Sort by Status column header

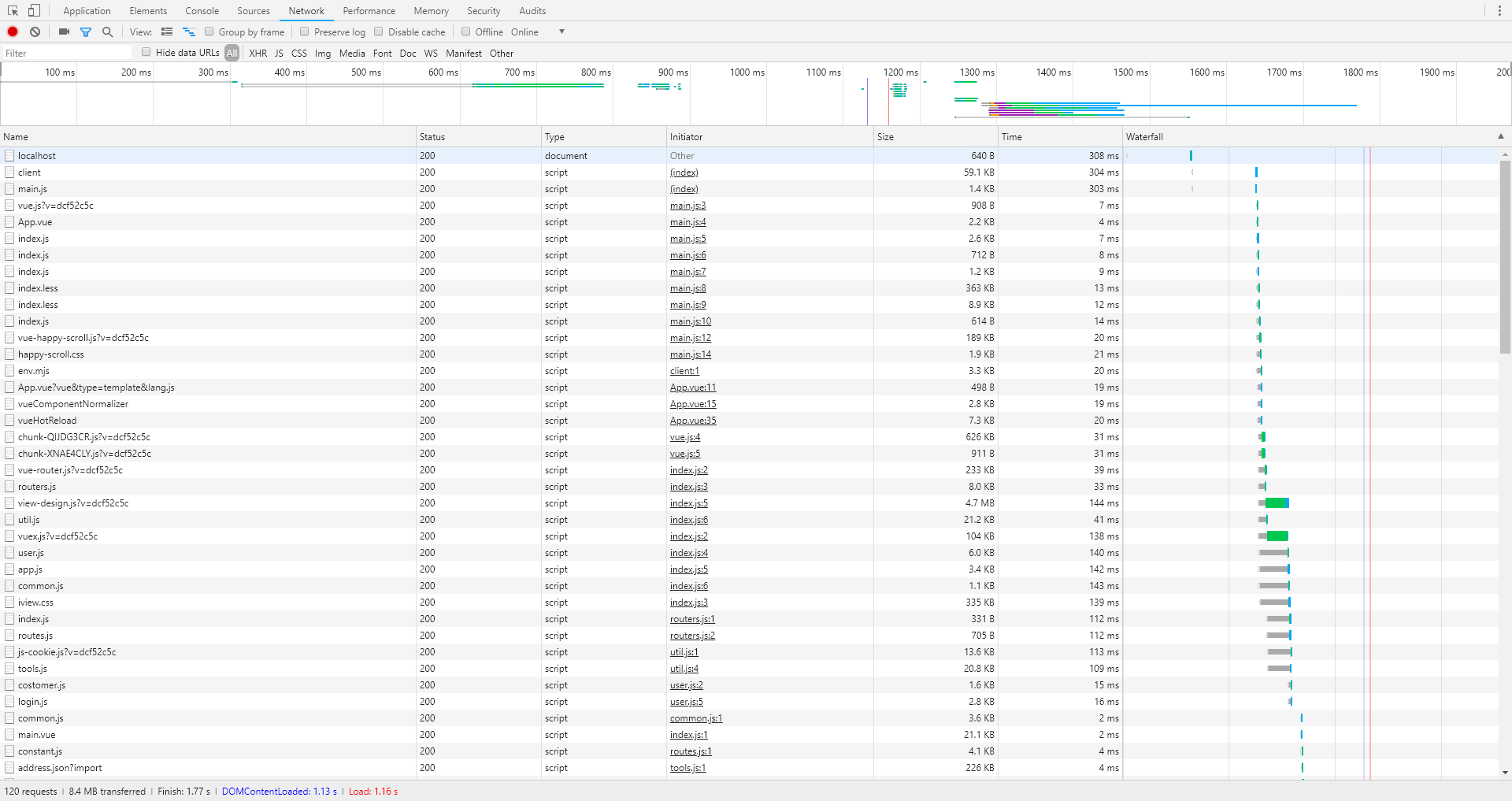[x=479, y=136]
